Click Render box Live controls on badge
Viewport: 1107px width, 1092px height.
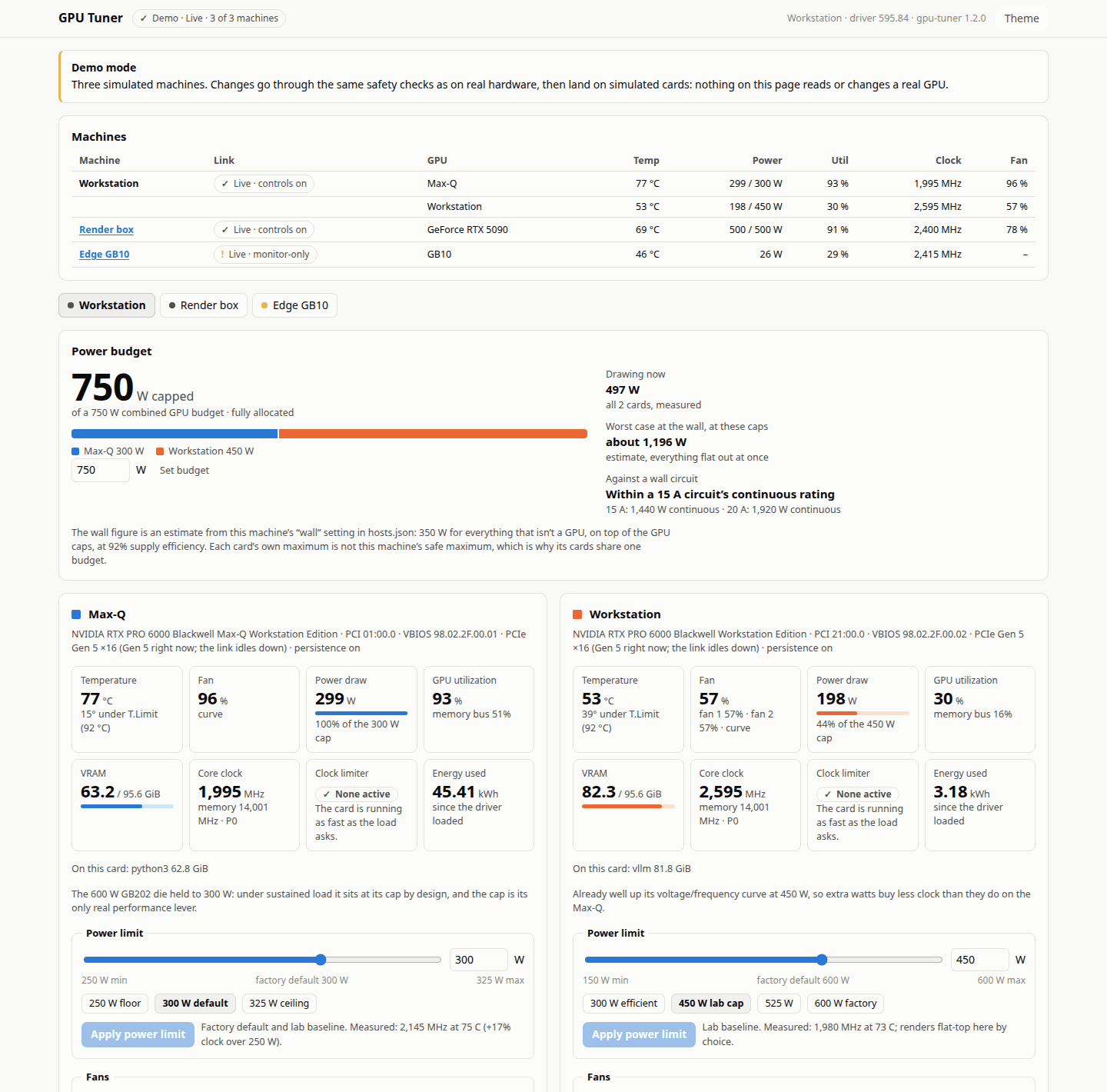pos(264,230)
